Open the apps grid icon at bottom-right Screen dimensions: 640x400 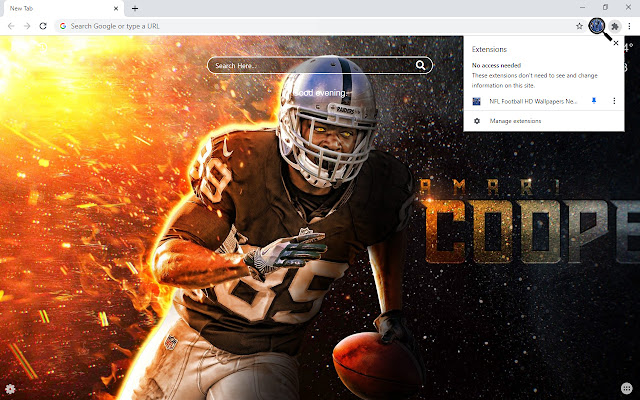coord(627,388)
